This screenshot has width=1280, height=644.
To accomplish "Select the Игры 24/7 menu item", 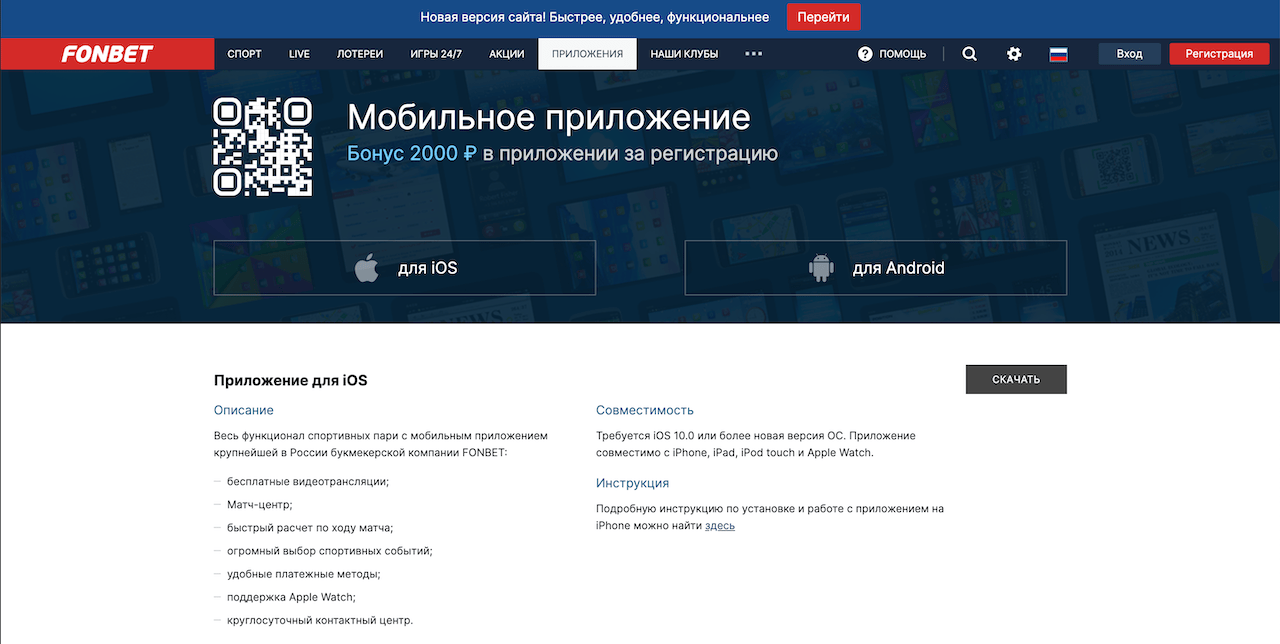I will [x=436, y=54].
